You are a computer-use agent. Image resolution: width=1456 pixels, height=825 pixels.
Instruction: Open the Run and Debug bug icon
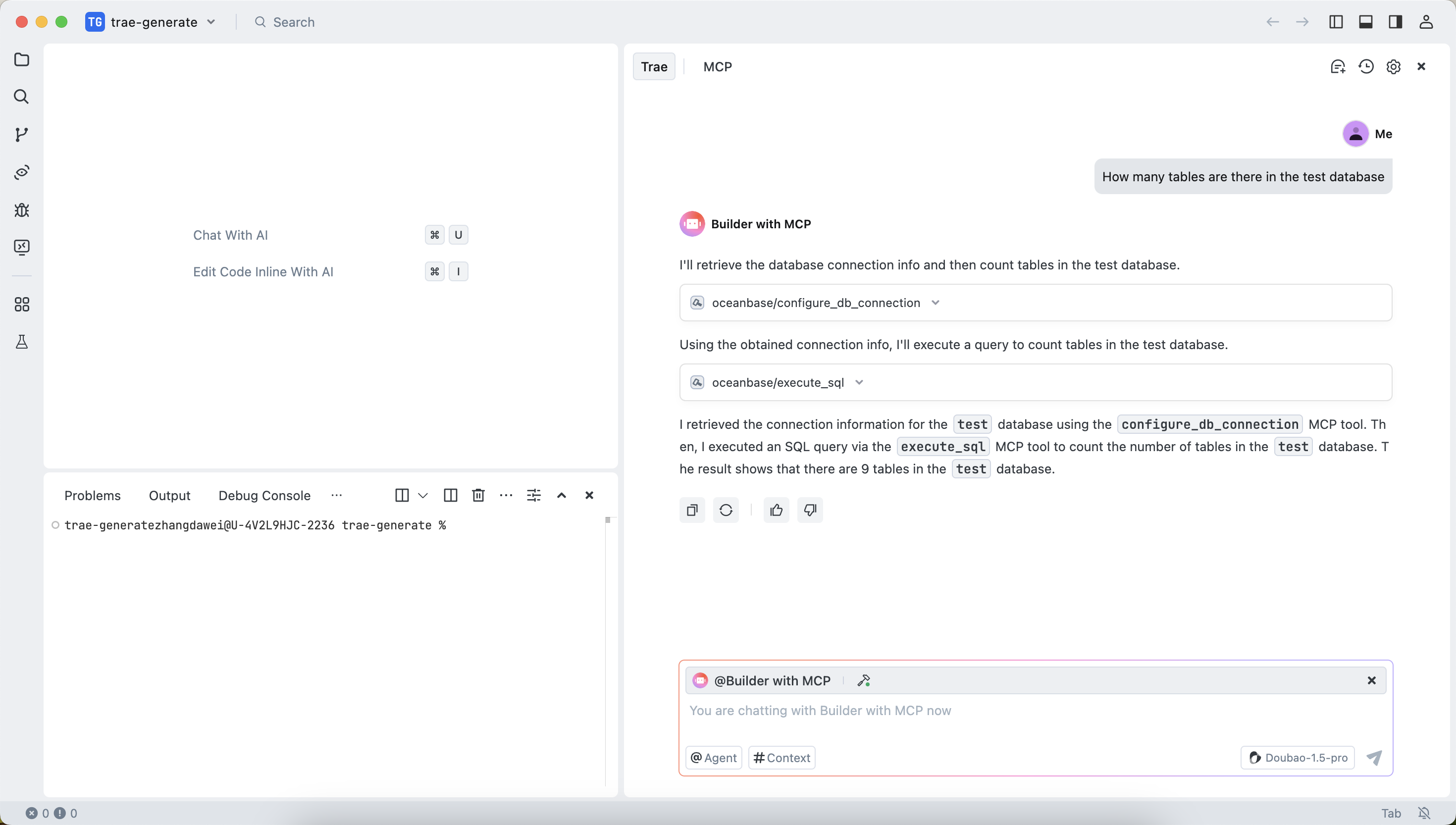click(x=21, y=210)
